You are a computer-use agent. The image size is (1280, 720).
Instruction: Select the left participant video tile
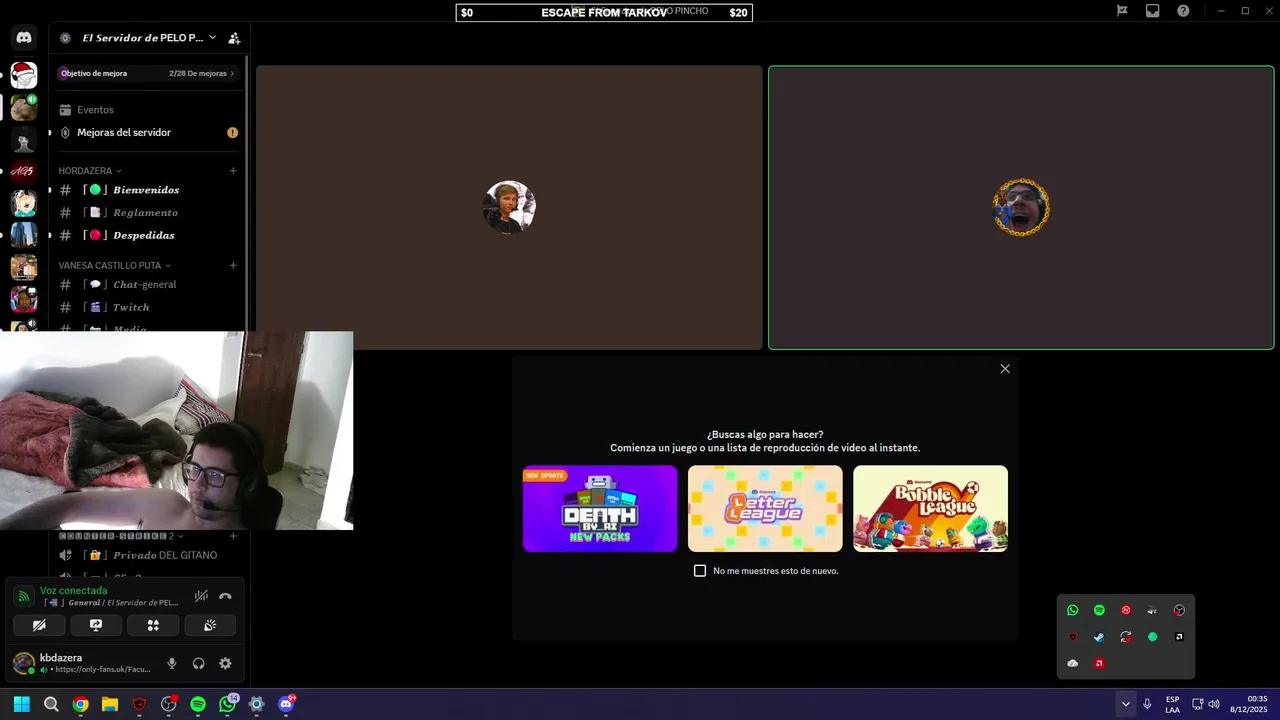click(509, 208)
